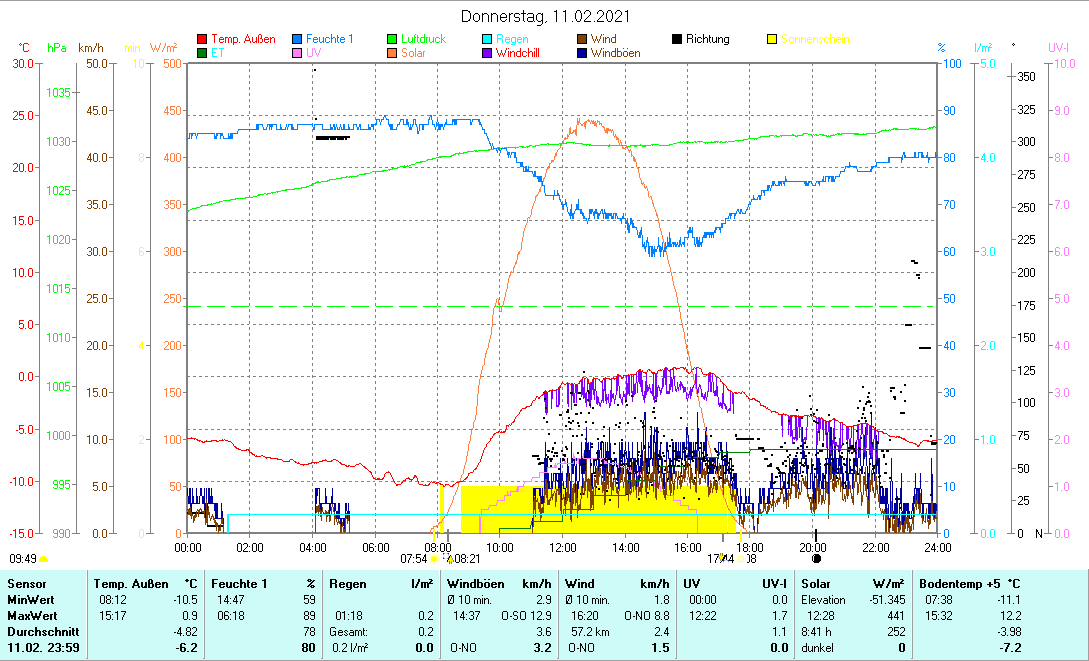Click the pink UV legend square
Image resolution: width=1089 pixels, height=661 pixels.
coord(298,53)
